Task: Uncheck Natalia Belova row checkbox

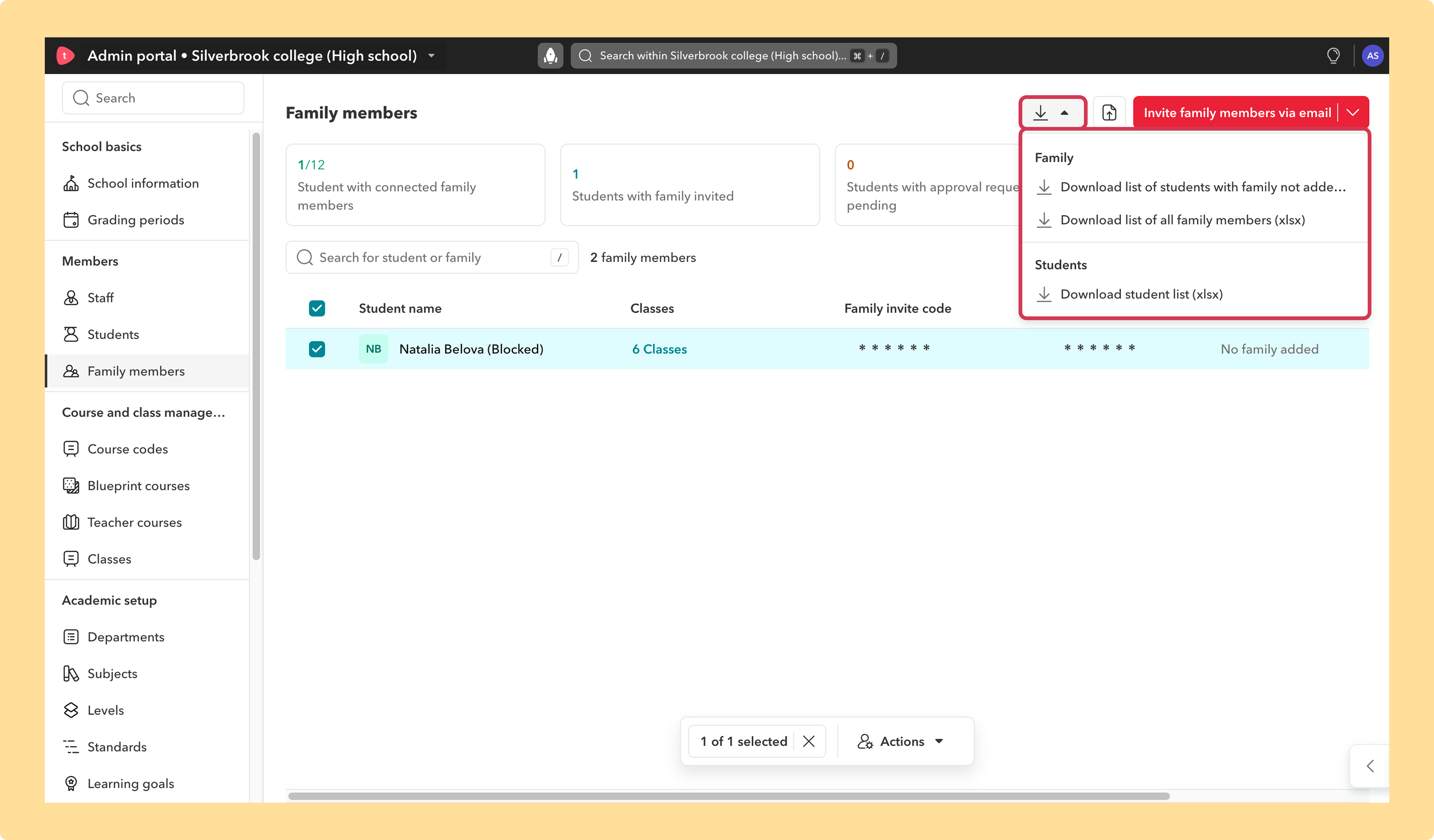Action: [x=317, y=349]
